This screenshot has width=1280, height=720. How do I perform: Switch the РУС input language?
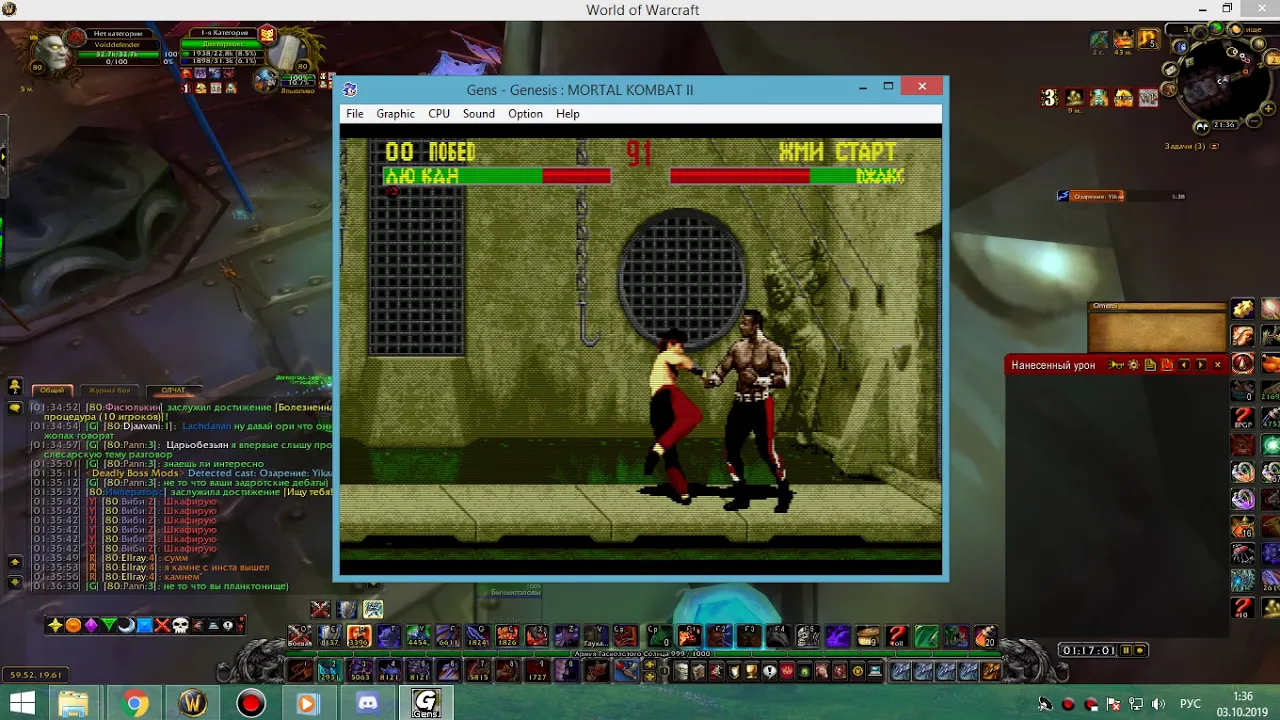pyautogui.click(x=1190, y=704)
